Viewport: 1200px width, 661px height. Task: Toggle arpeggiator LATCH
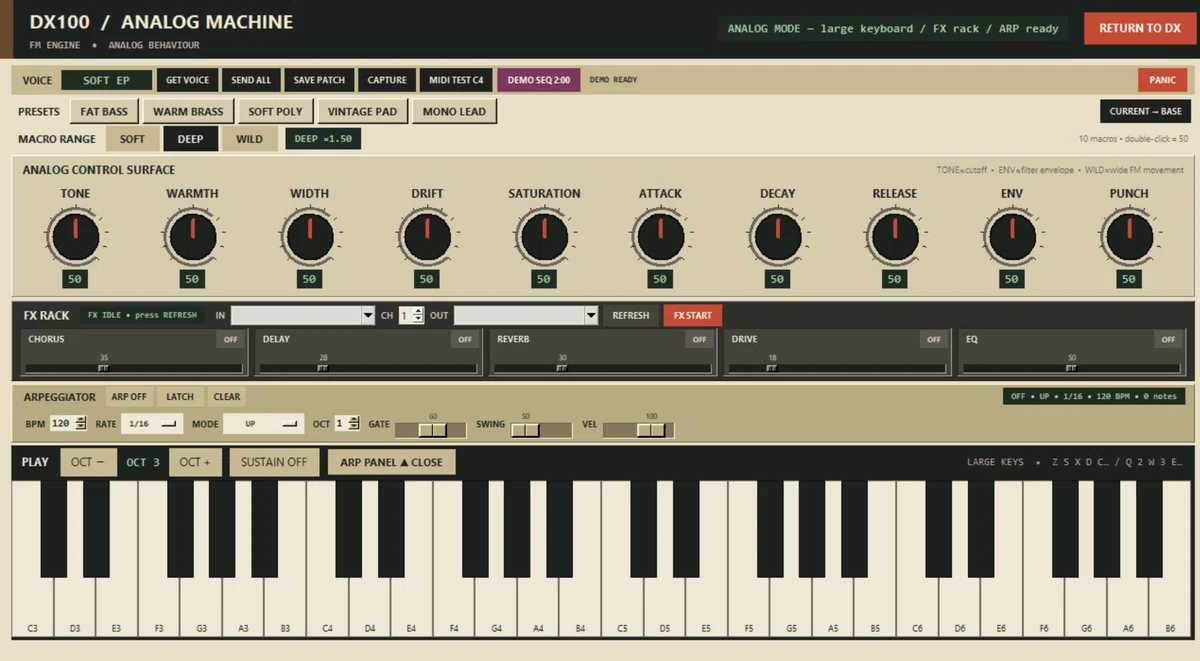(180, 397)
